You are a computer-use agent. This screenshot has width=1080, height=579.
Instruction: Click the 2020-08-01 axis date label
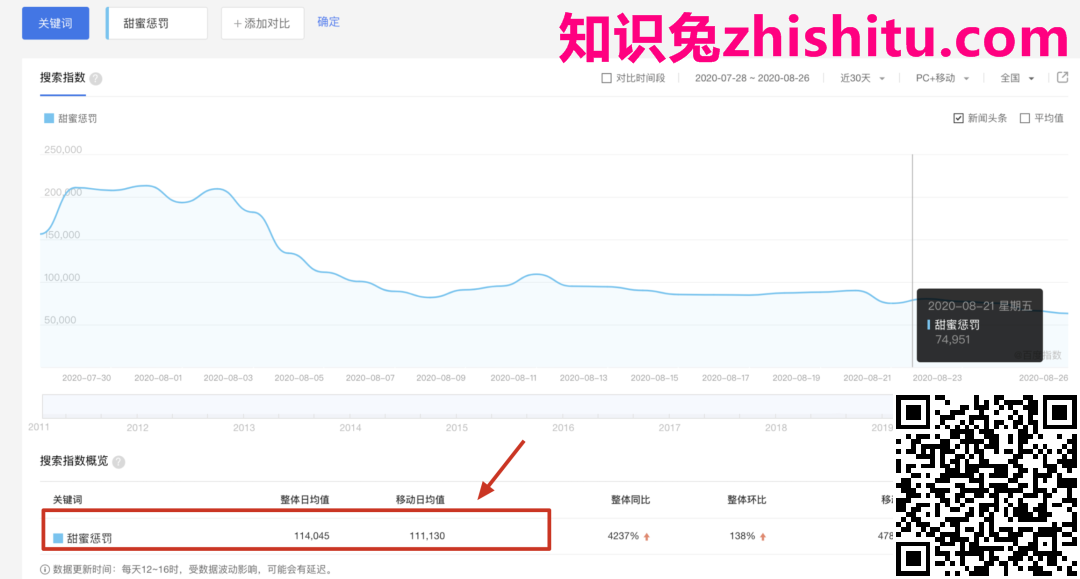158,378
